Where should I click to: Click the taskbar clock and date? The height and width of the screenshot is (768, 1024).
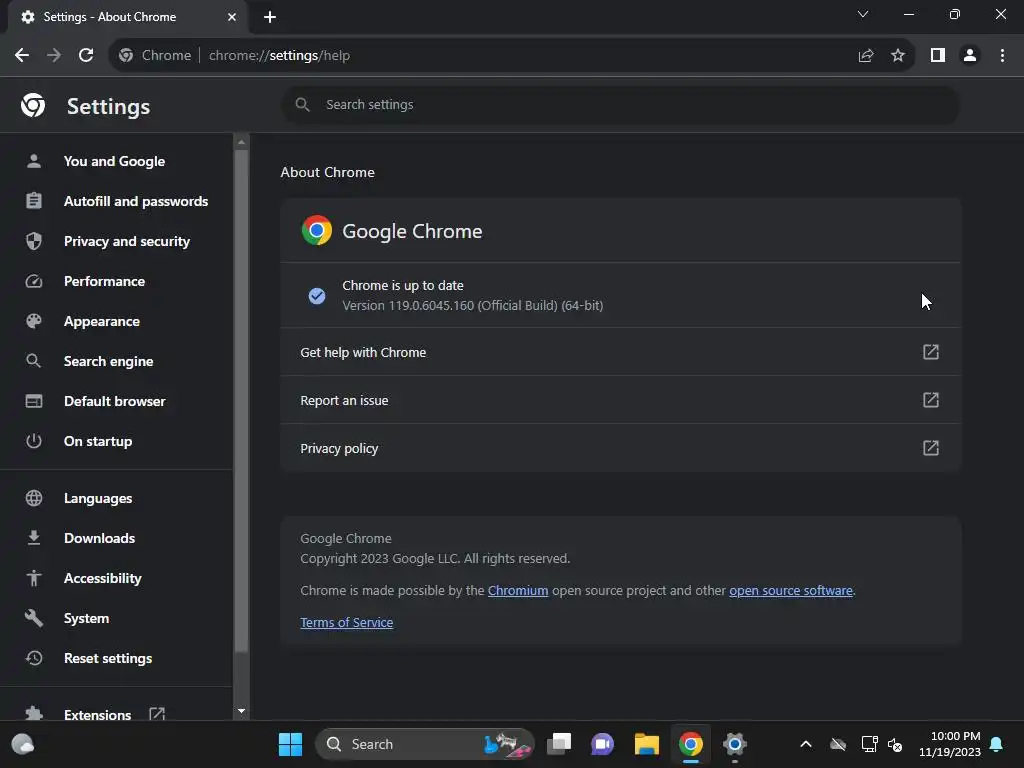pyautogui.click(x=950, y=744)
